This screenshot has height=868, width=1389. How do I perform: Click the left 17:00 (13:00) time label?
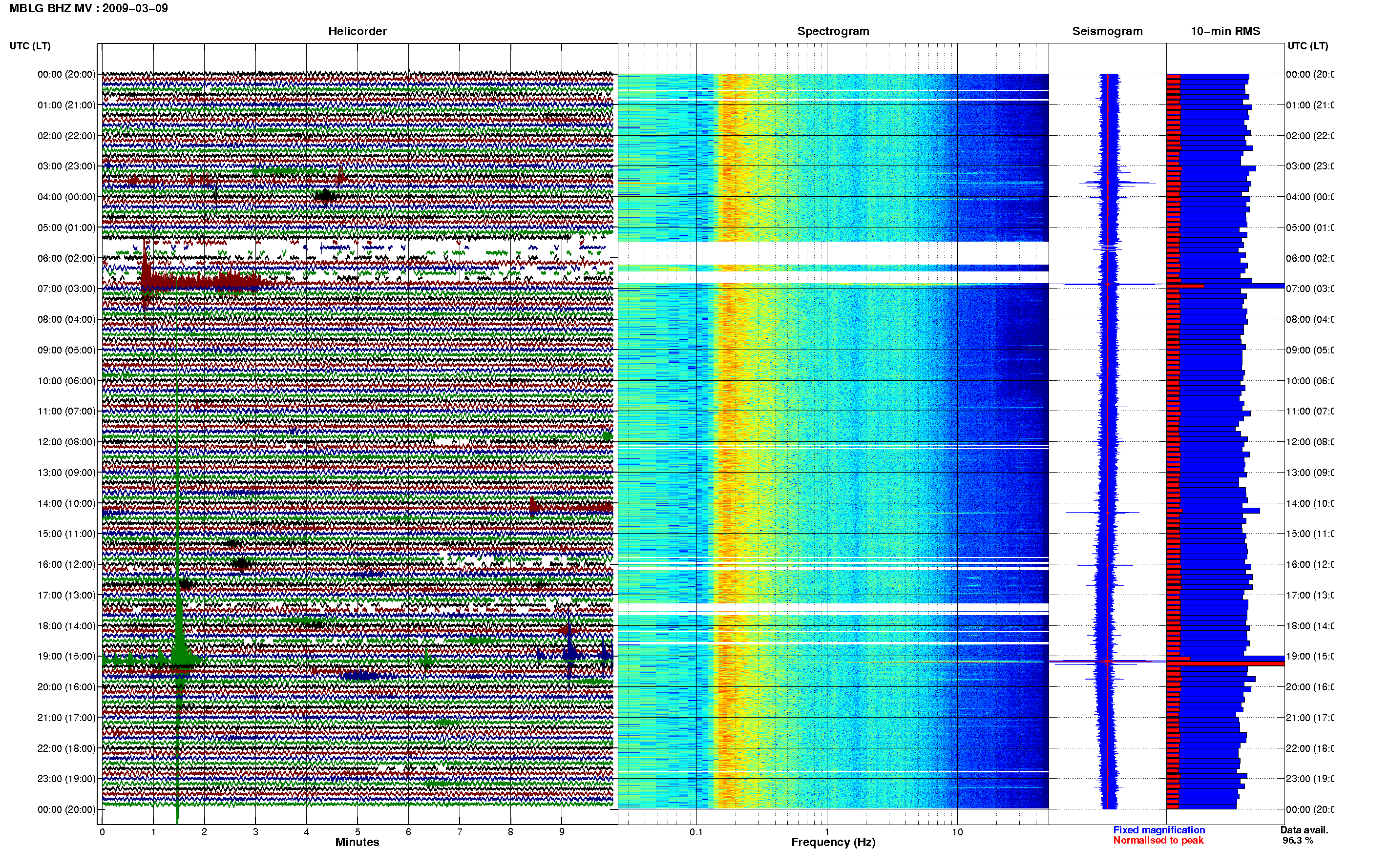pos(66,595)
